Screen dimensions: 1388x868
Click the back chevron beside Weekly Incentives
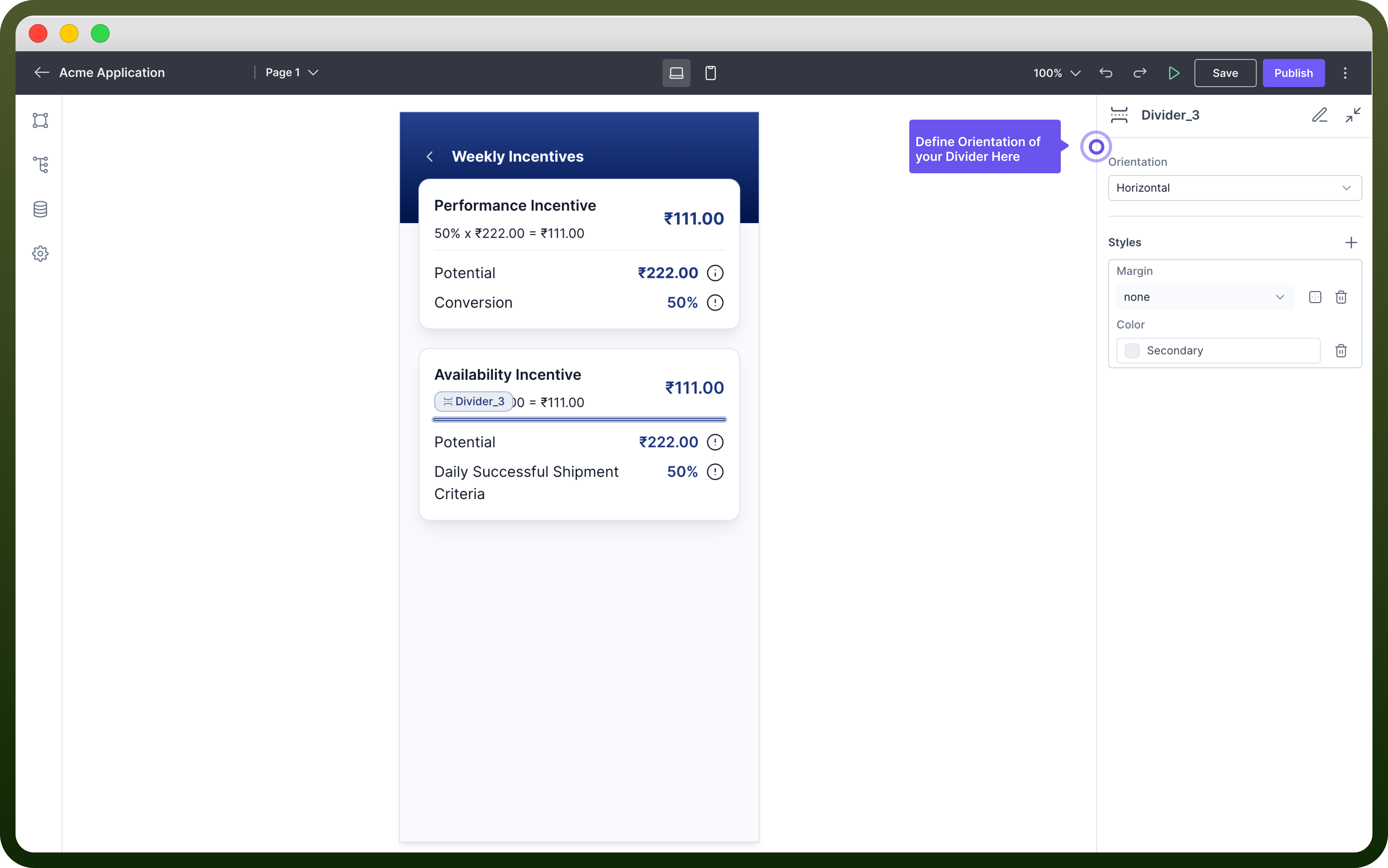pos(429,157)
